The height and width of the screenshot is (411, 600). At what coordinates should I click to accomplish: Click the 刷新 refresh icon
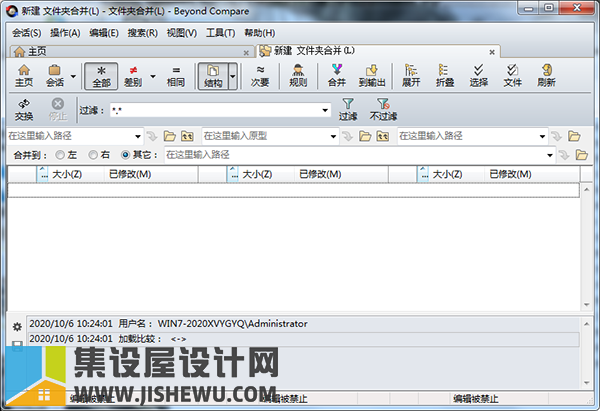[546, 76]
